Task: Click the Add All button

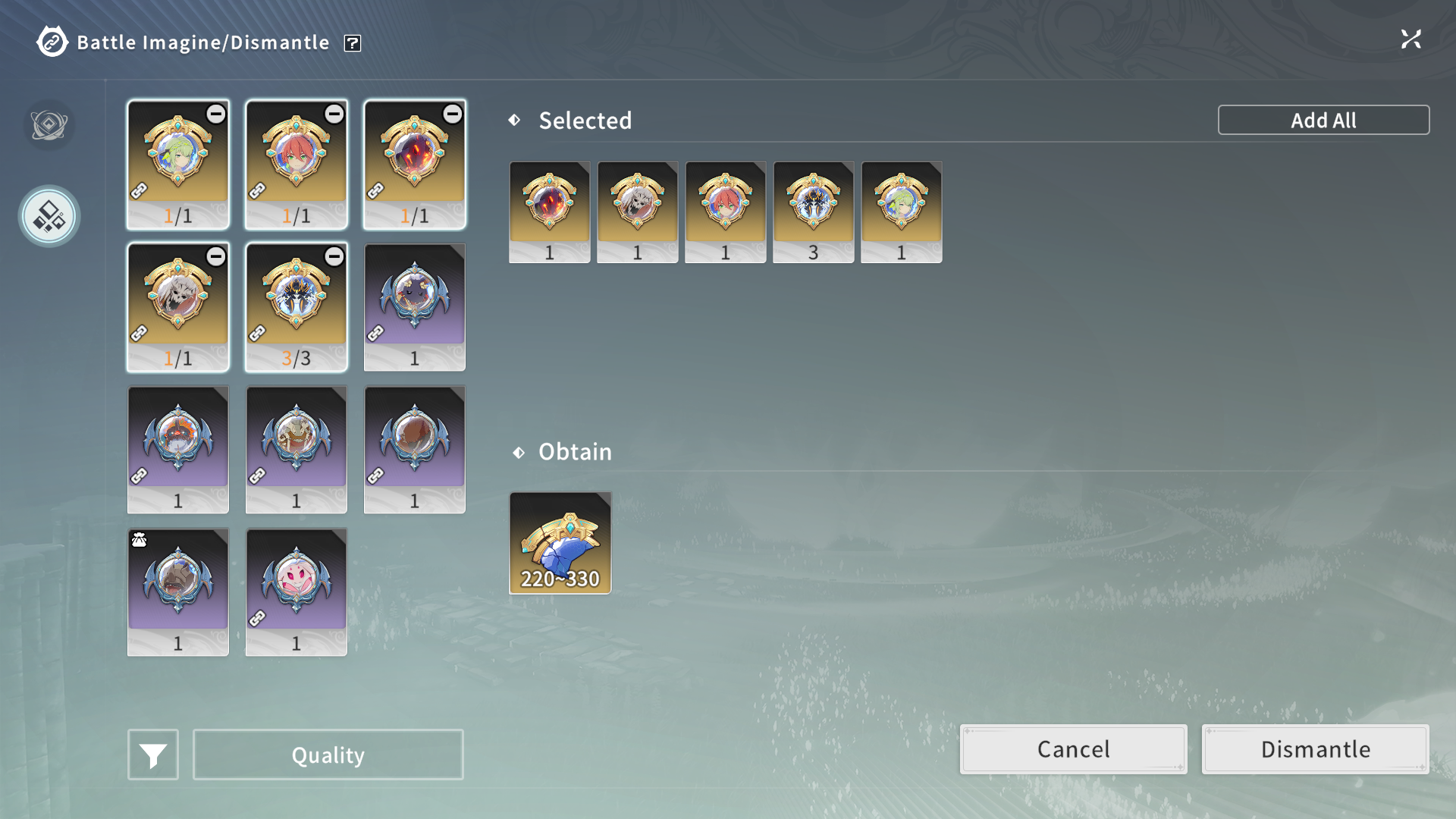Action: [1323, 120]
